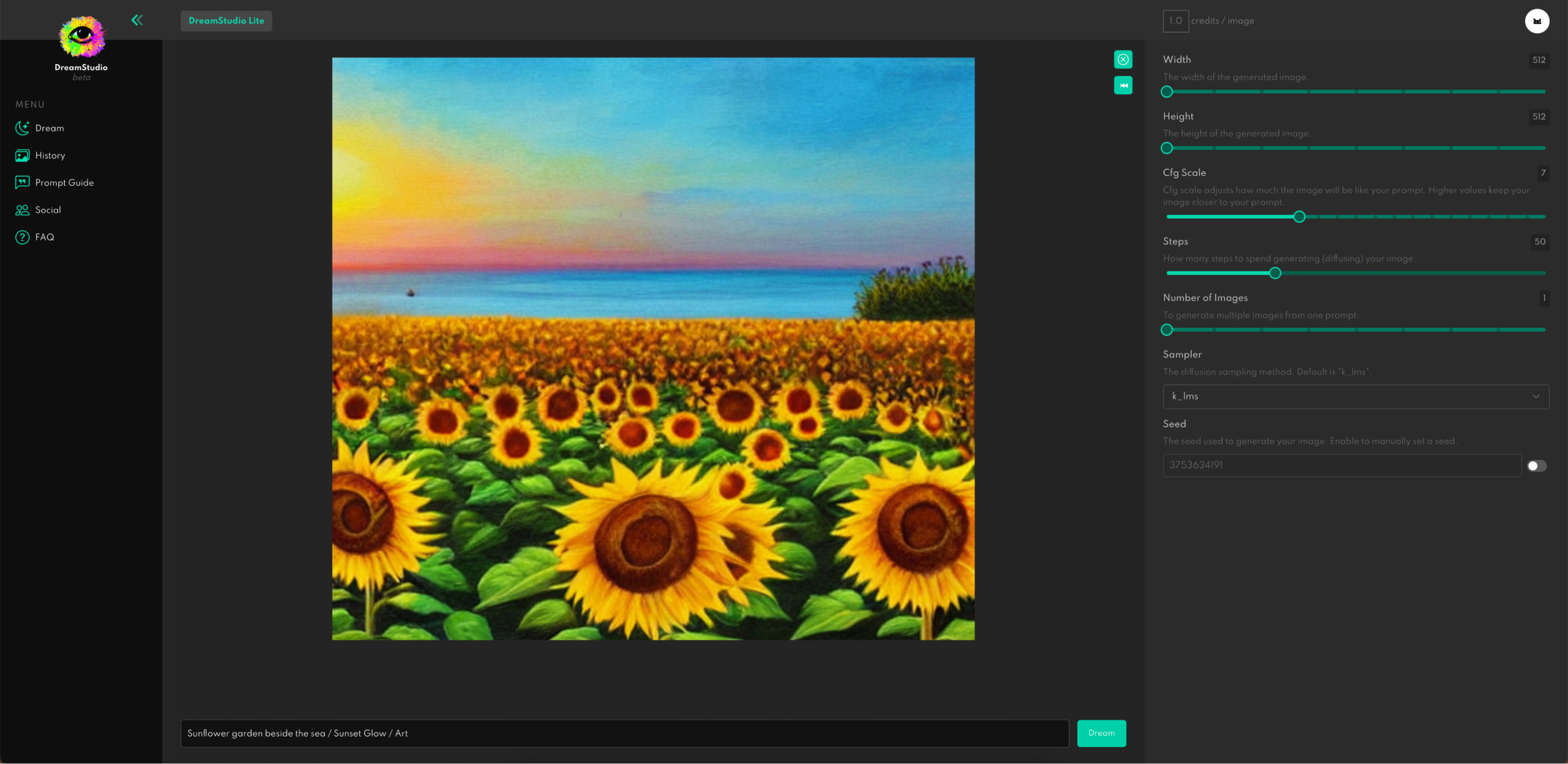Click the Dream moon icon in menu
This screenshot has width=1568, height=764.
(x=22, y=128)
